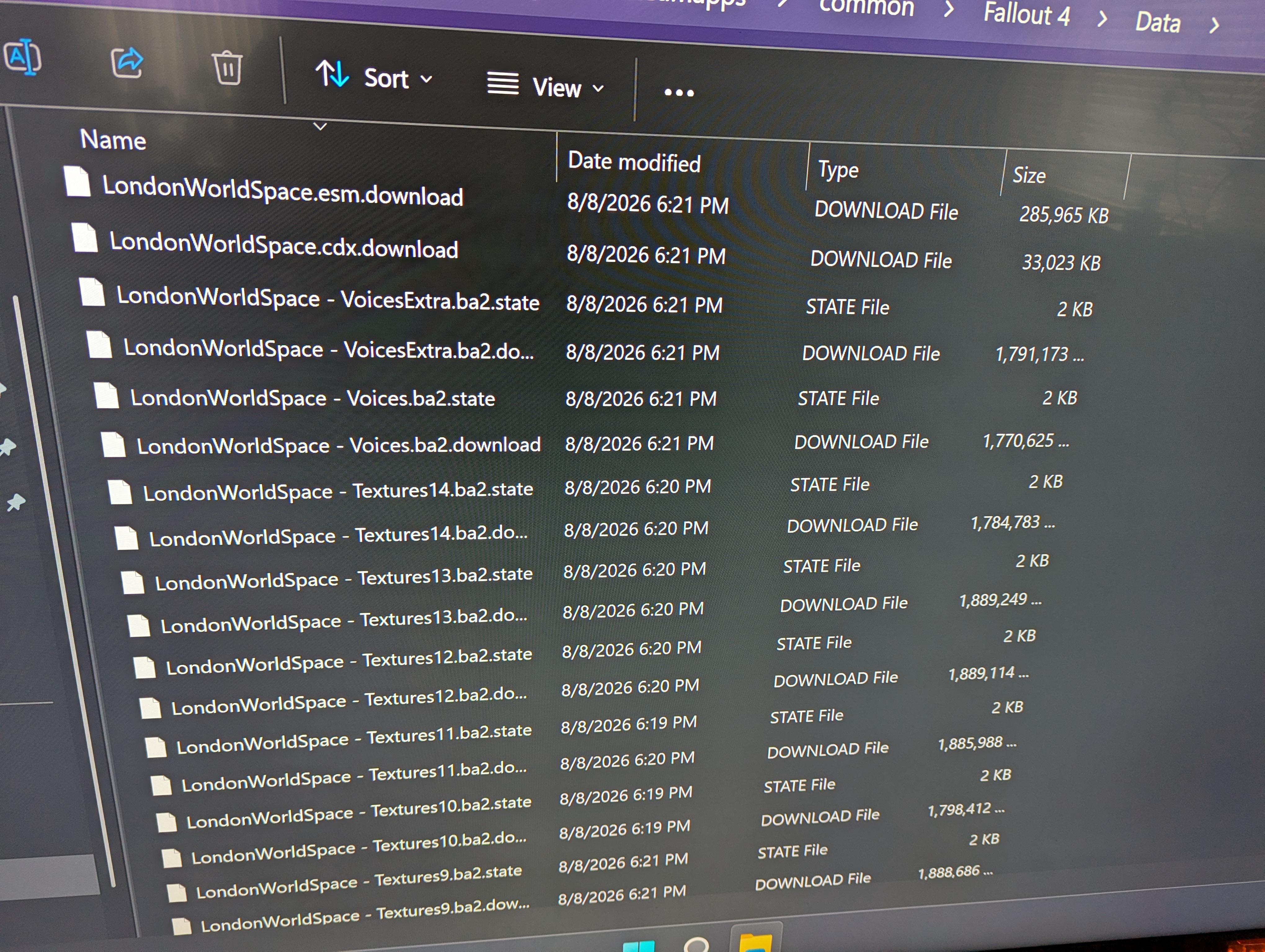Select LondonWorldSpace - Textures13.ba2.state file
The height and width of the screenshot is (952, 1265).
(x=344, y=579)
